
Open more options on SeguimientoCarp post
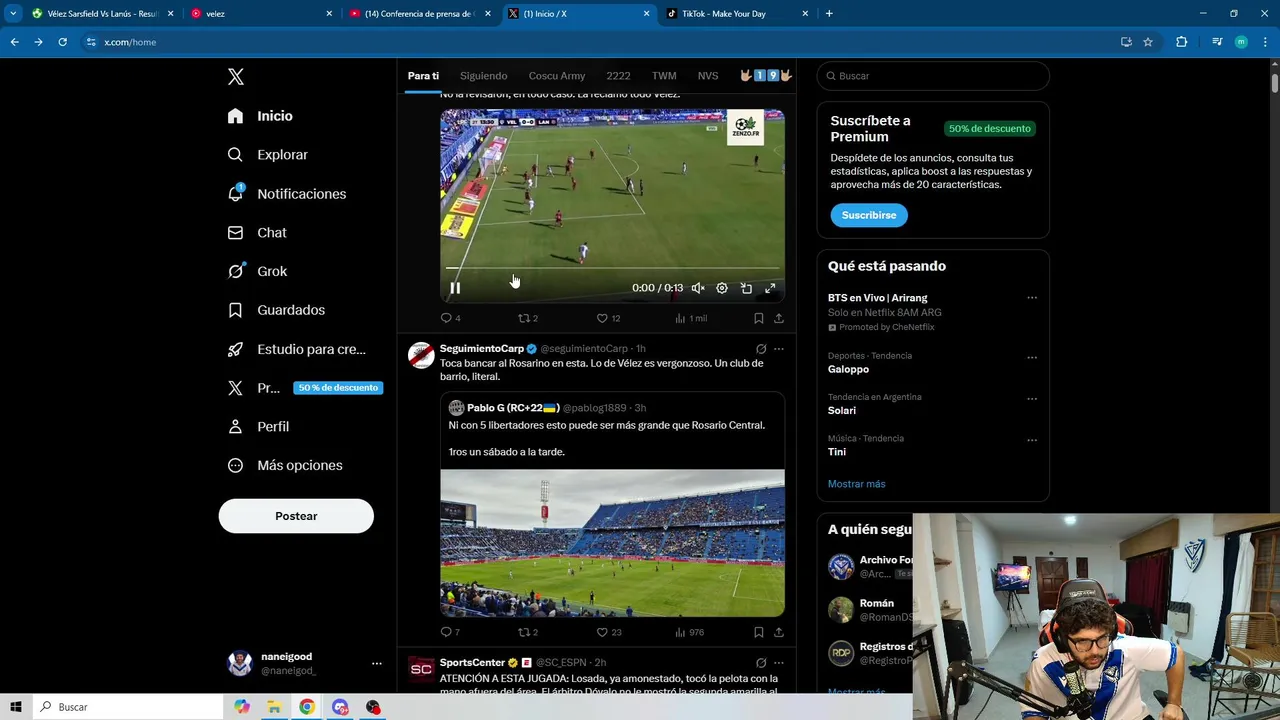tap(779, 349)
